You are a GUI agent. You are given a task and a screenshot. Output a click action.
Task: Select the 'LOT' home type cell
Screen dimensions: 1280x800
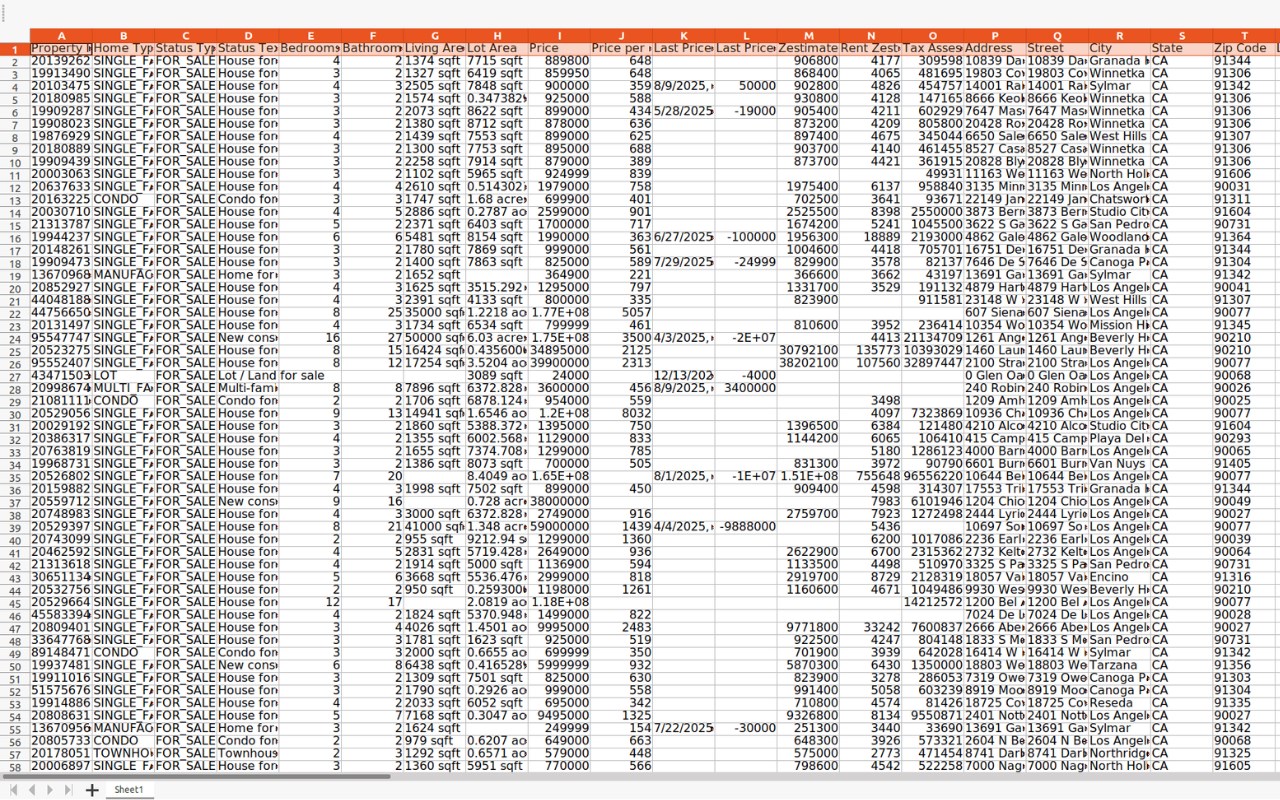pos(123,375)
